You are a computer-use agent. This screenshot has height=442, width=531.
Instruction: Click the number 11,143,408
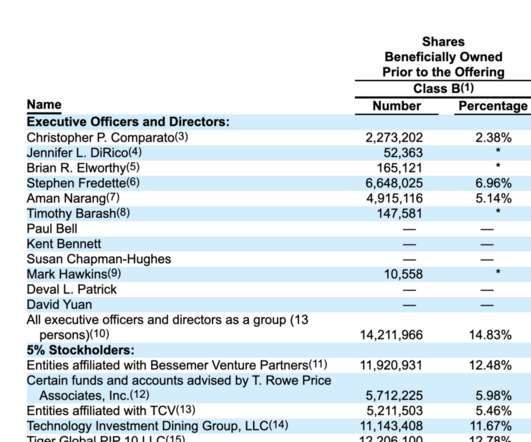click(391, 426)
